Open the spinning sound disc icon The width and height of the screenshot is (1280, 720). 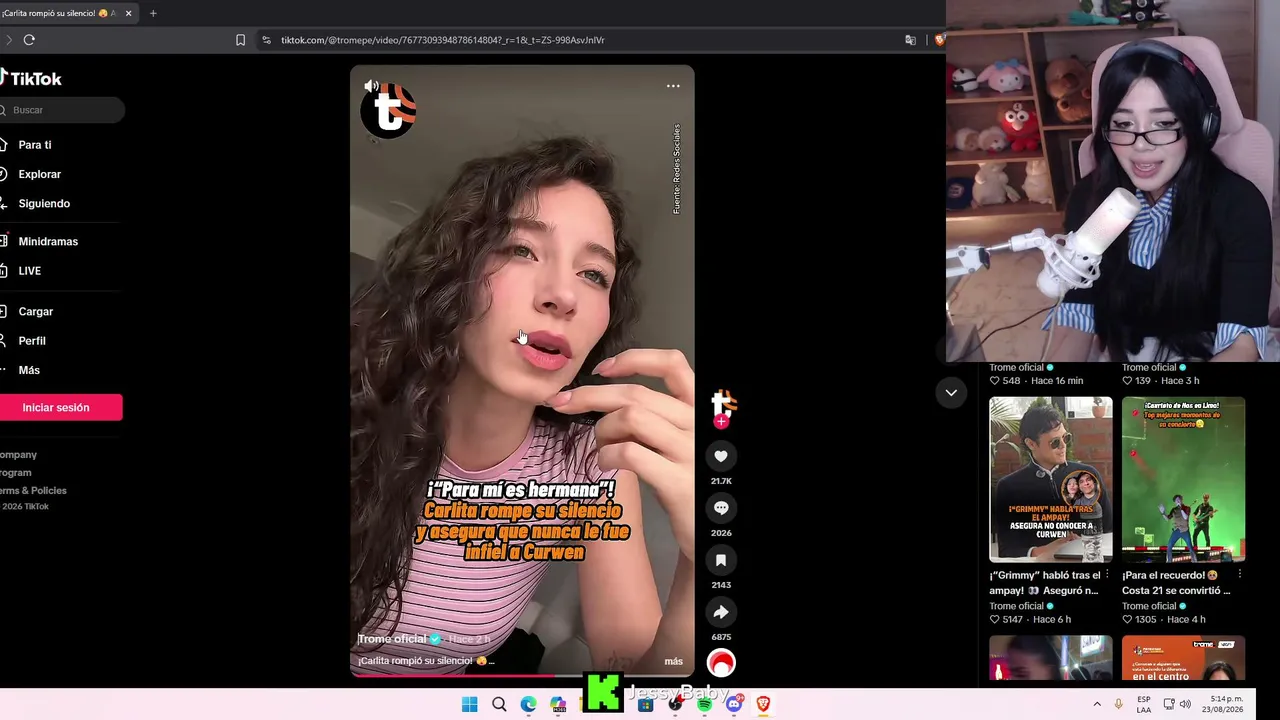721,663
